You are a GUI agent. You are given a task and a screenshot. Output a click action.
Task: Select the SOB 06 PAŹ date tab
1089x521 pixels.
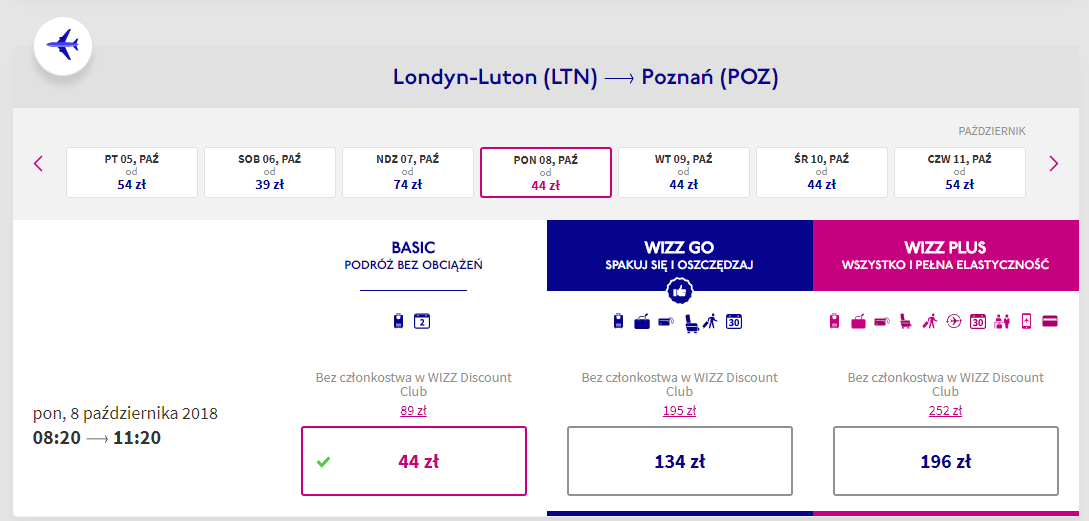point(269,172)
